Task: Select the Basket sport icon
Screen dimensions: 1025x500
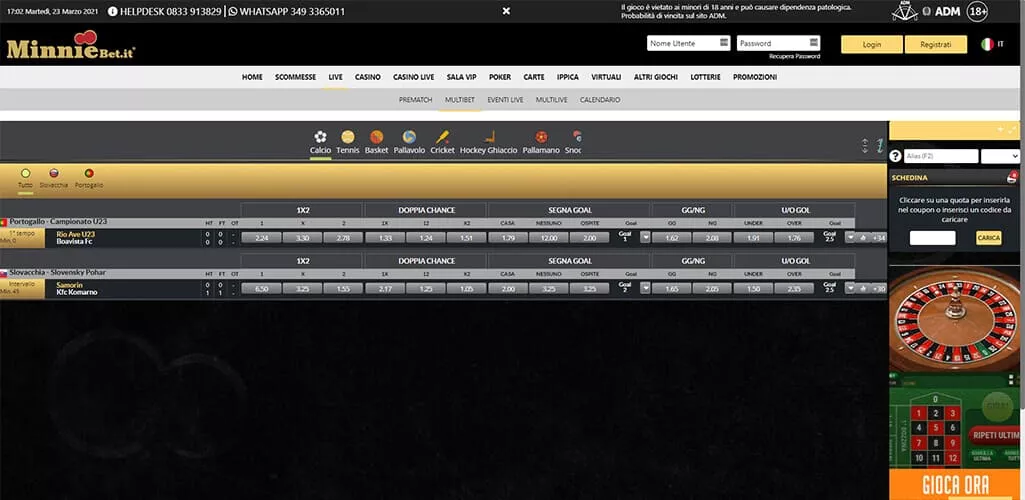Action: coord(377,137)
